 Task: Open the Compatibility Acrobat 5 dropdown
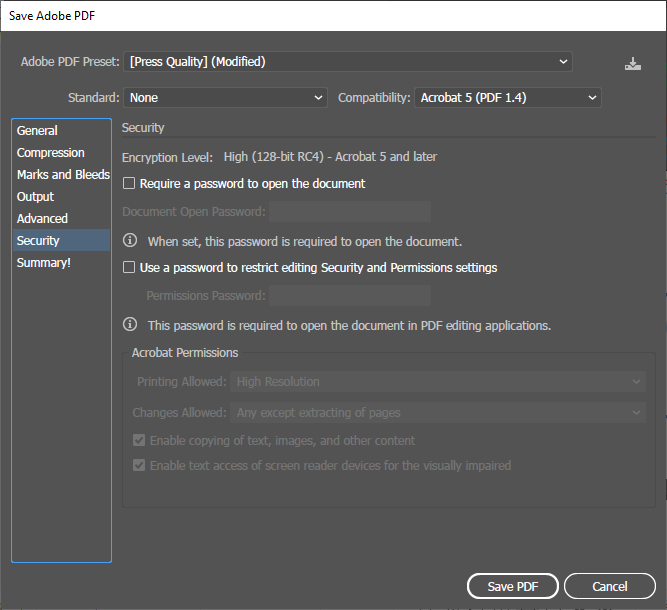pyautogui.click(x=508, y=98)
